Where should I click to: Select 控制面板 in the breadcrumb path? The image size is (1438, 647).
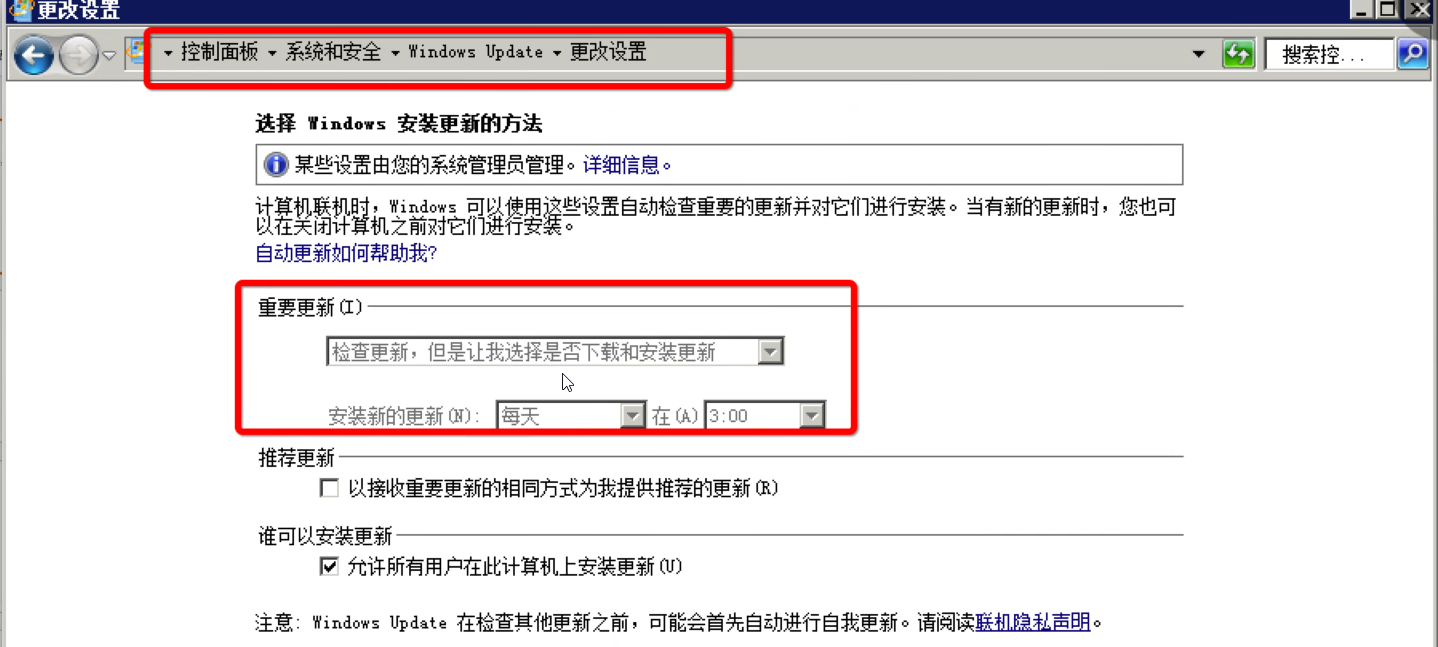tap(219, 52)
